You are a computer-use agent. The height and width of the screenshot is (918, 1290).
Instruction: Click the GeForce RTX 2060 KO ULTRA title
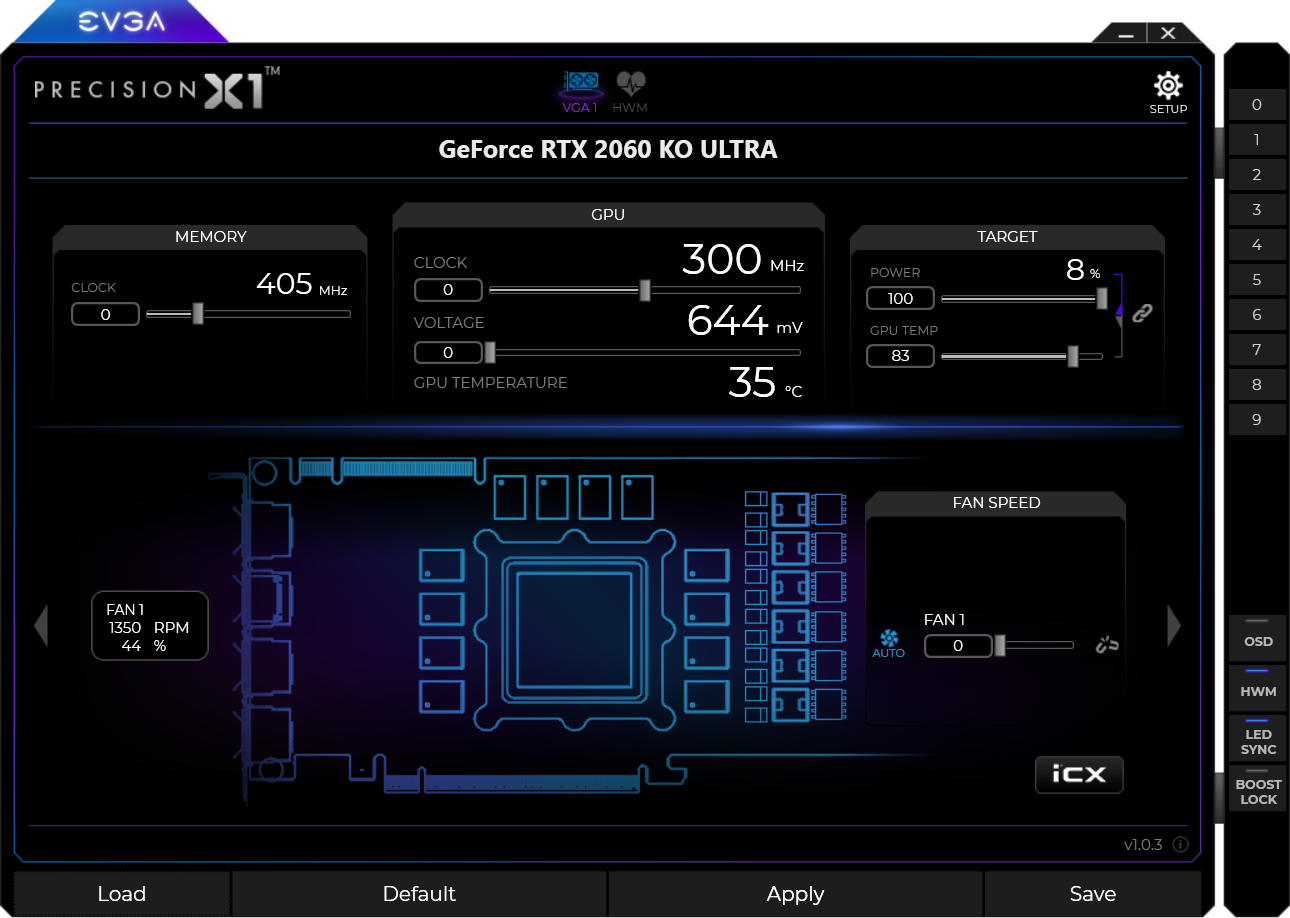pyautogui.click(x=608, y=150)
